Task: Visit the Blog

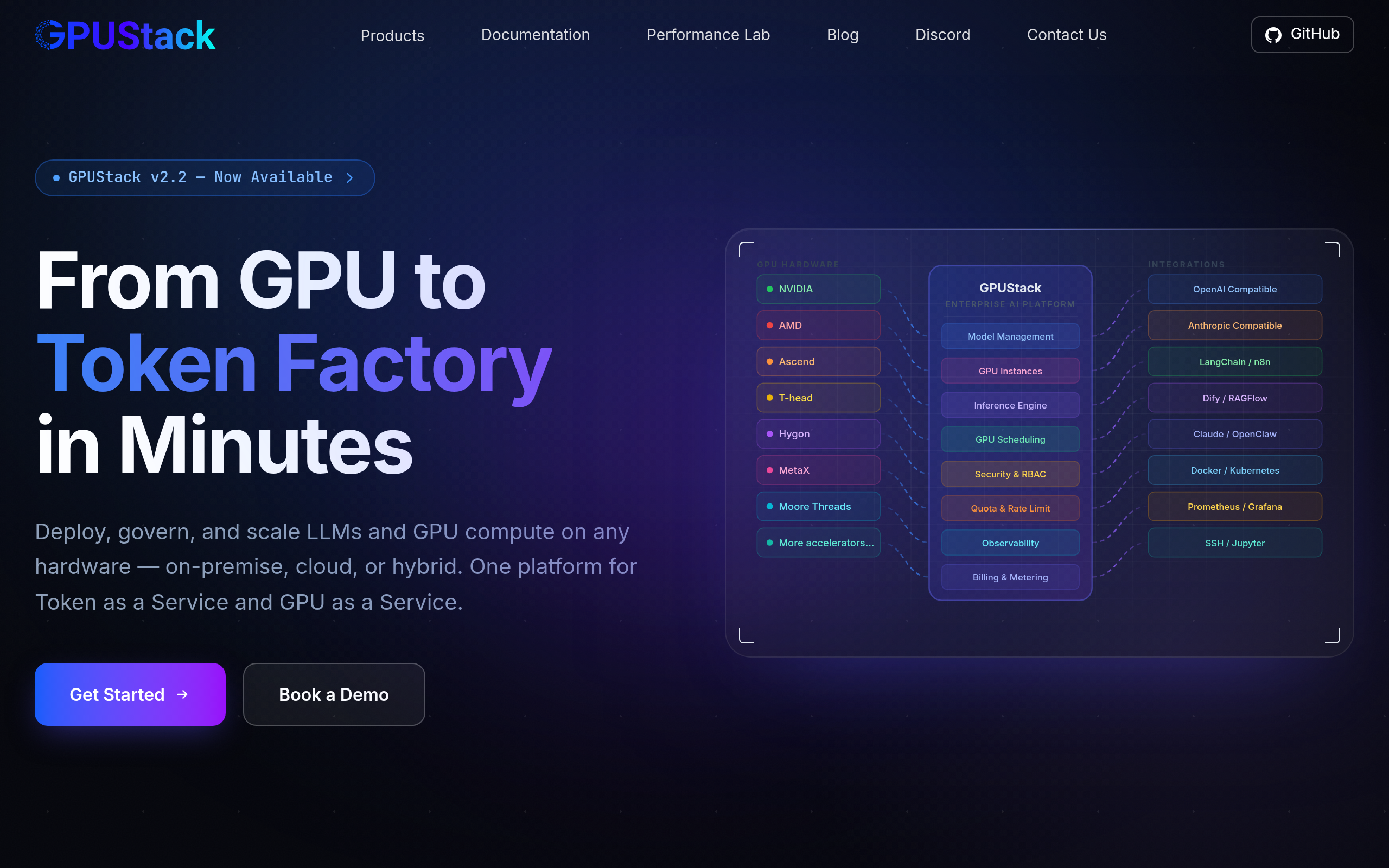Action: [x=842, y=35]
